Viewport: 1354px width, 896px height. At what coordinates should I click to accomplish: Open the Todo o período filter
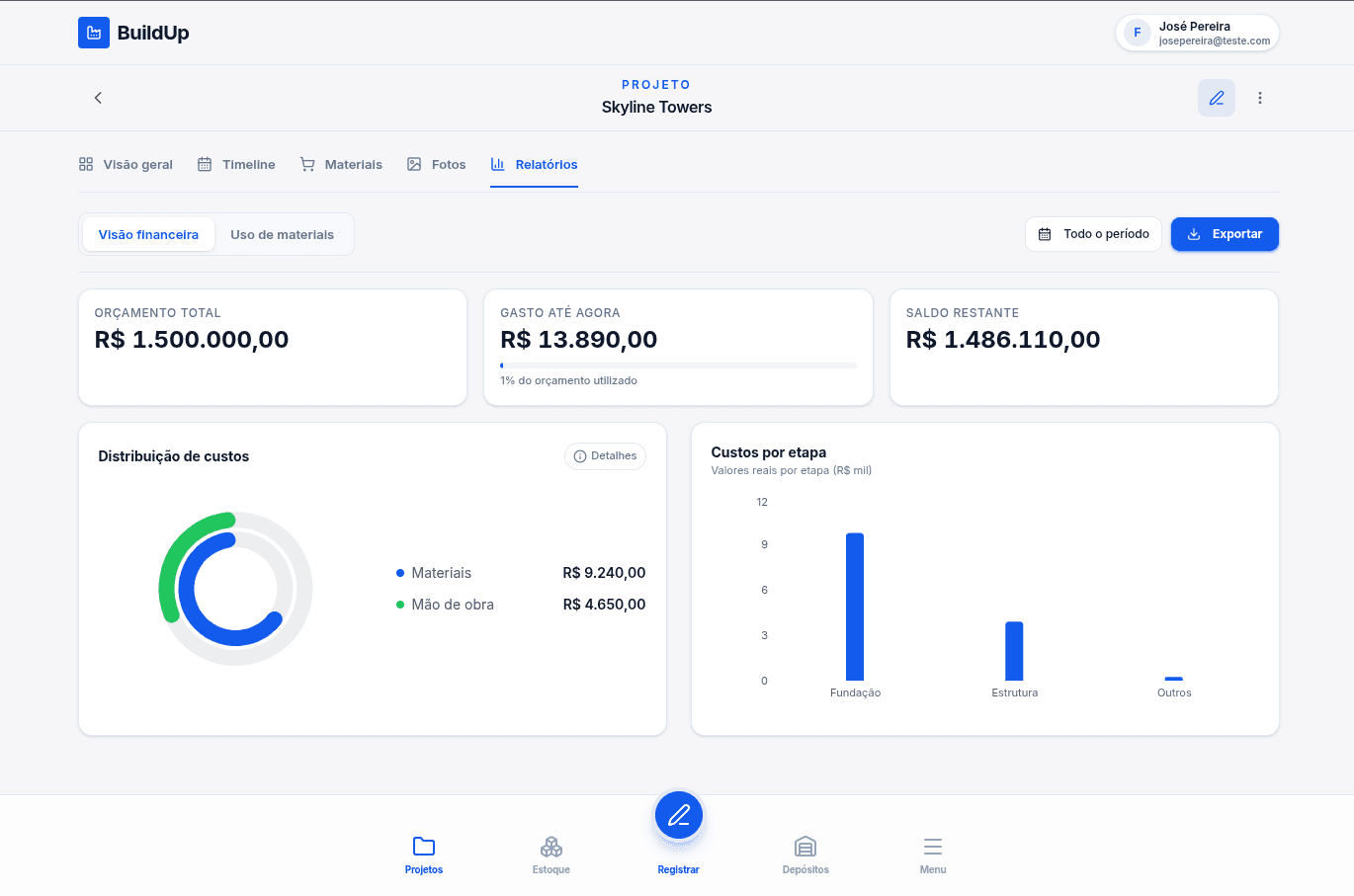[1093, 234]
